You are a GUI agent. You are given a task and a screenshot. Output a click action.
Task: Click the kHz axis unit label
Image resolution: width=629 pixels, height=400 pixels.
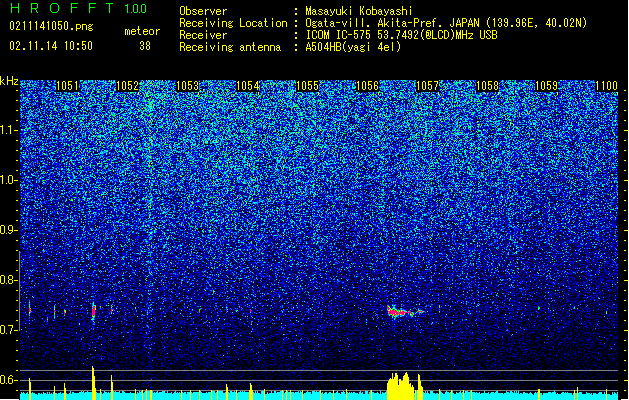(x=9, y=81)
